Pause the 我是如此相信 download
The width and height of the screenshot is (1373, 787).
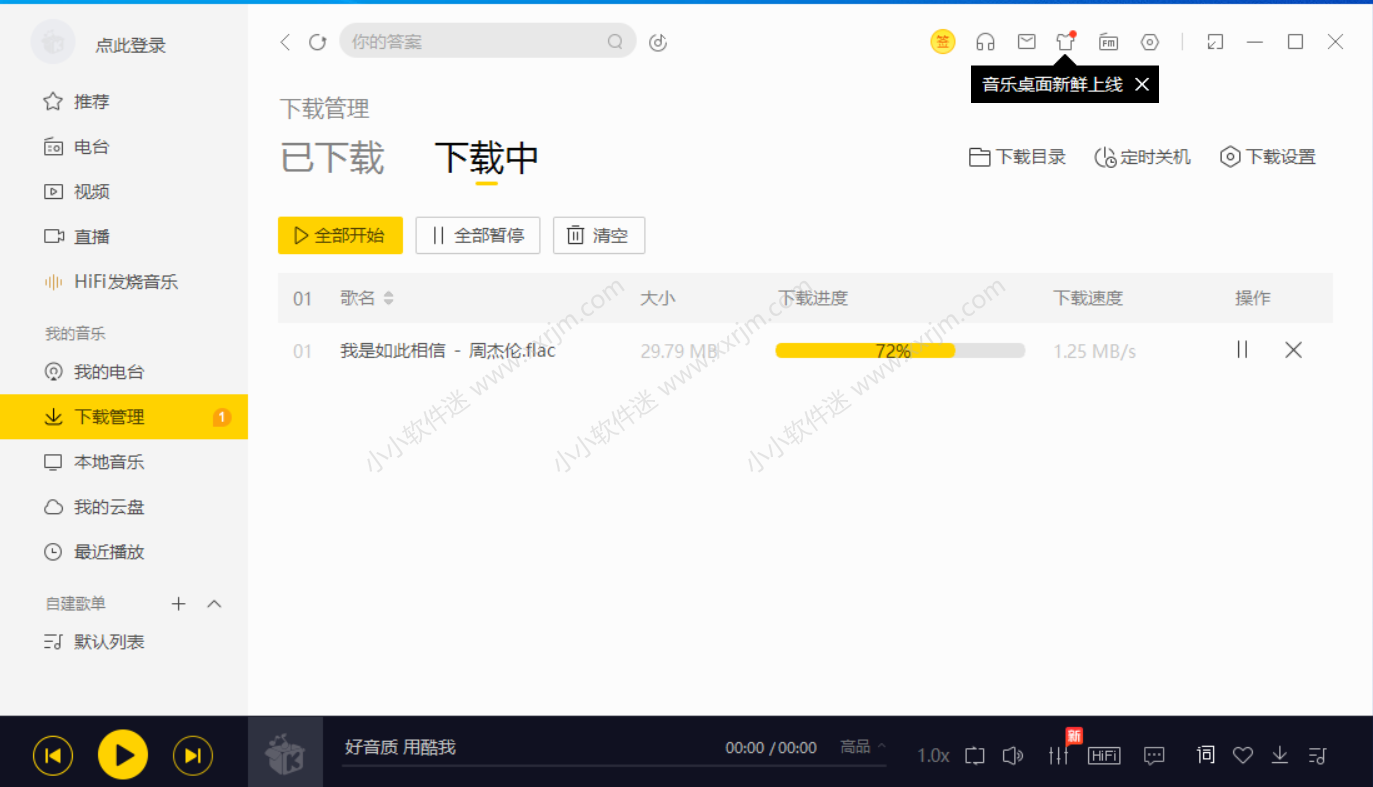[x=1242, y=350]
